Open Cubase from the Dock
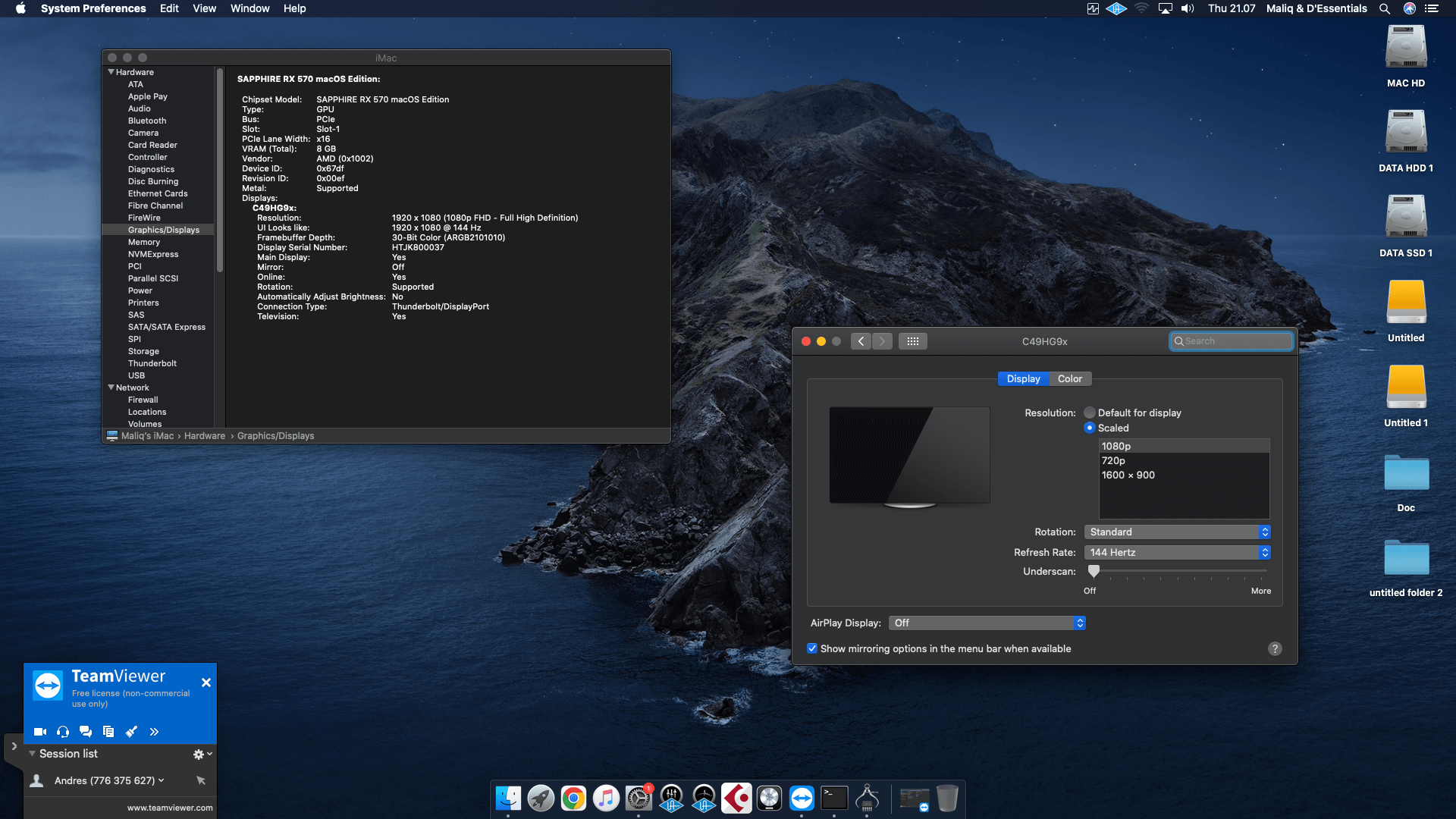 736,798
